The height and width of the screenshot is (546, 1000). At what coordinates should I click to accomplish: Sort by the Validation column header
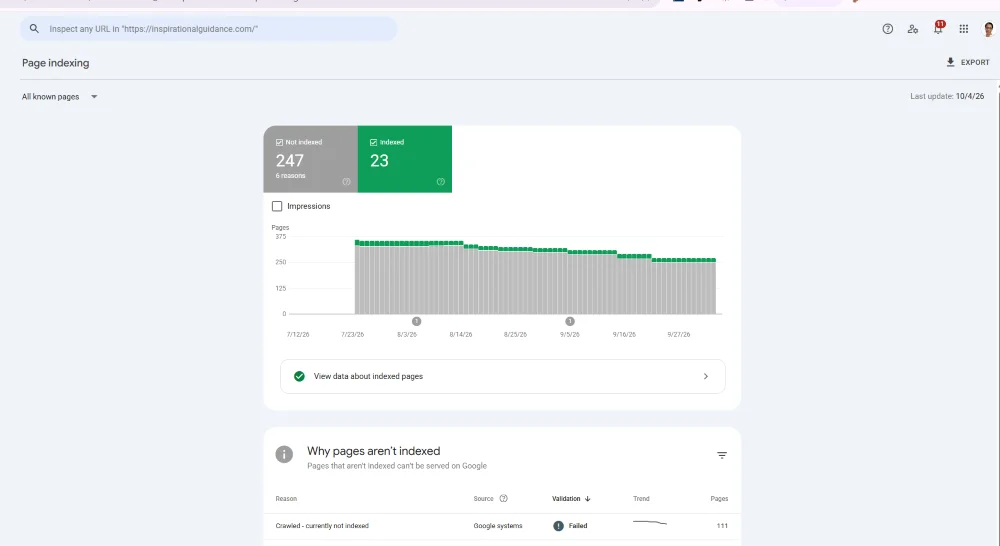coord(571,499)
